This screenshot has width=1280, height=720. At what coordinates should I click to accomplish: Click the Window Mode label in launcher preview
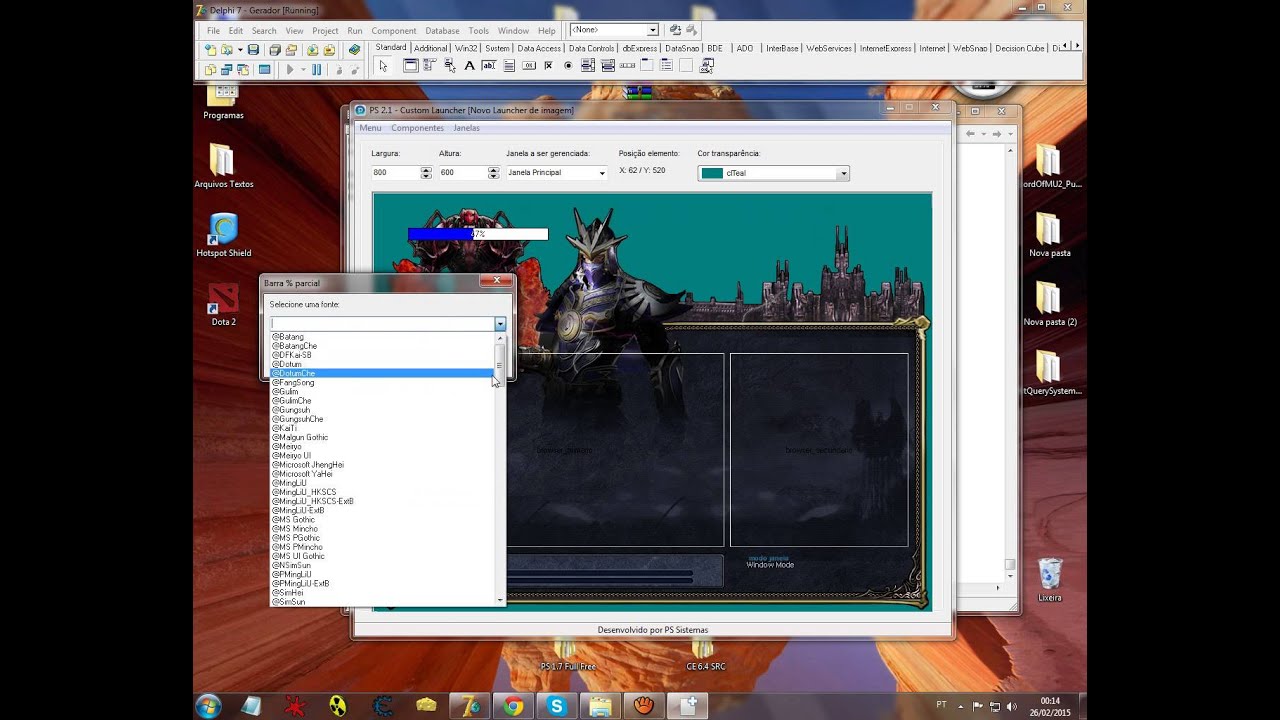tap(770, 565)
